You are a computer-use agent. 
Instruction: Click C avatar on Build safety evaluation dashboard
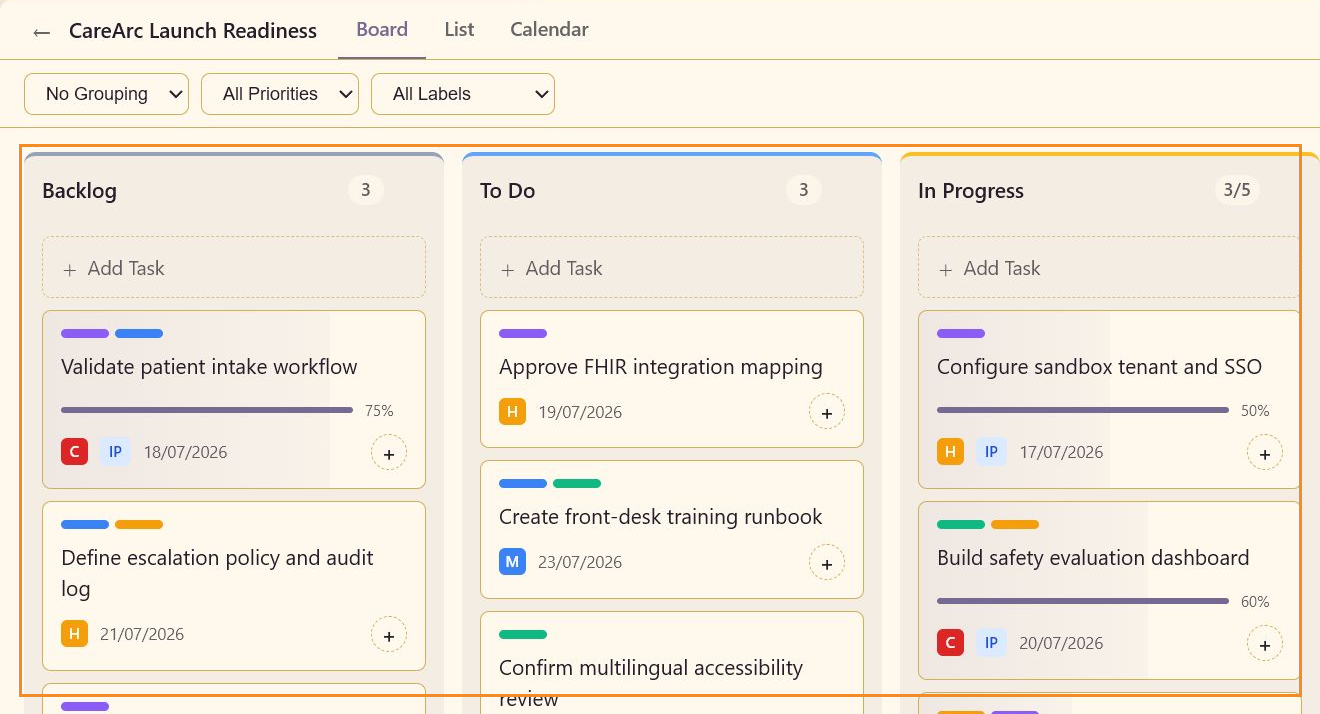point(950,643)
